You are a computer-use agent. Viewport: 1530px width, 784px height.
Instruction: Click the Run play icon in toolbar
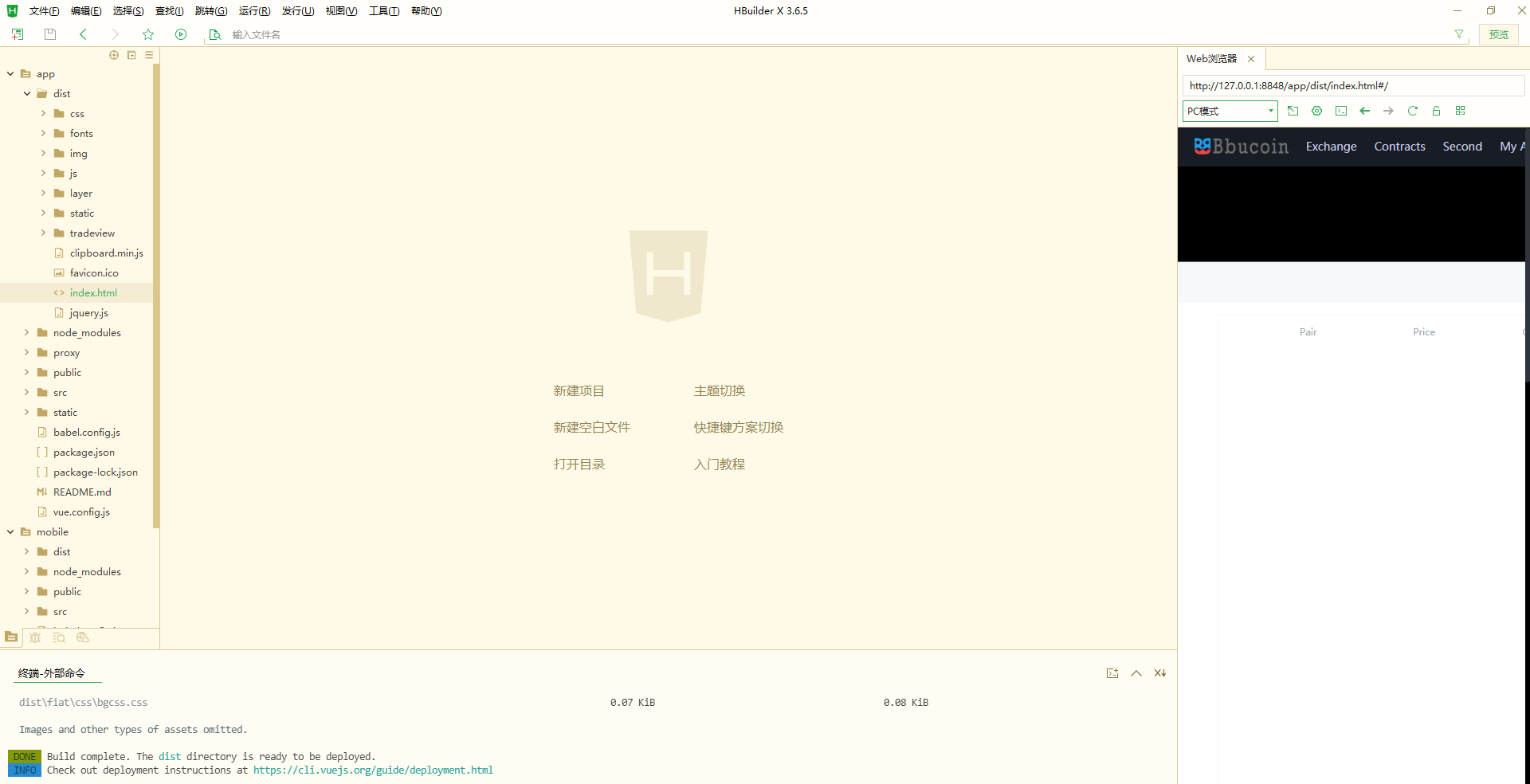click(181, 34)
